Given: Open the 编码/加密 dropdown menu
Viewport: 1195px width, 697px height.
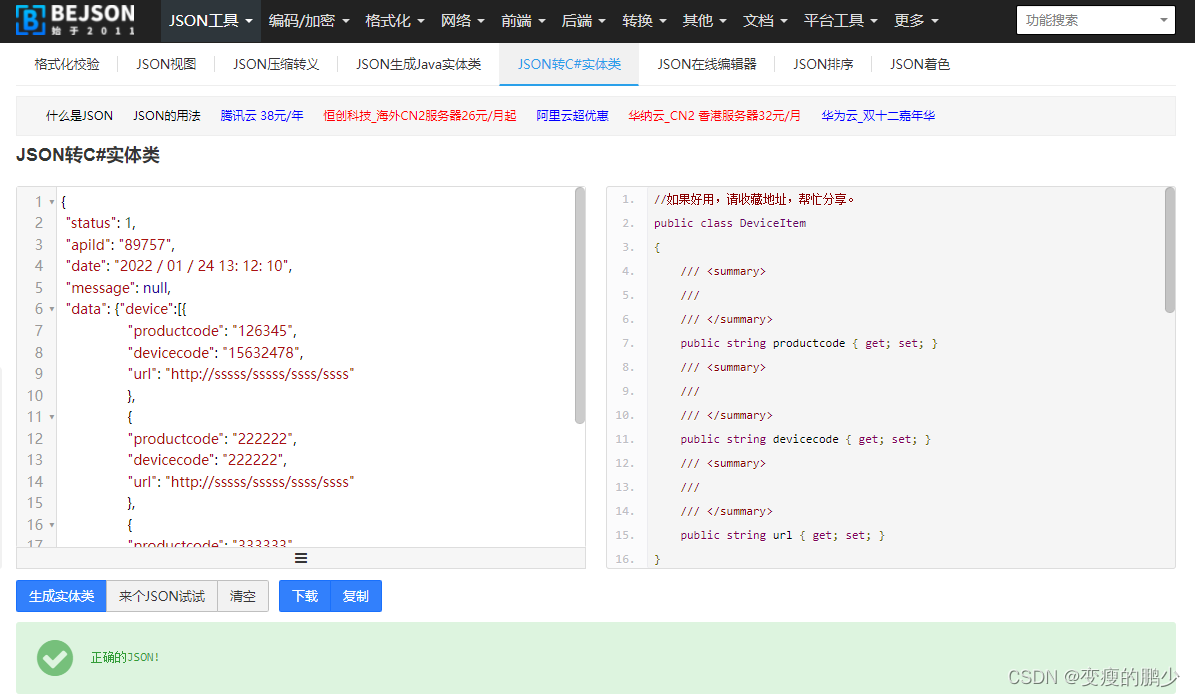Looking at the screenshot, I should [x=309, y=21].
